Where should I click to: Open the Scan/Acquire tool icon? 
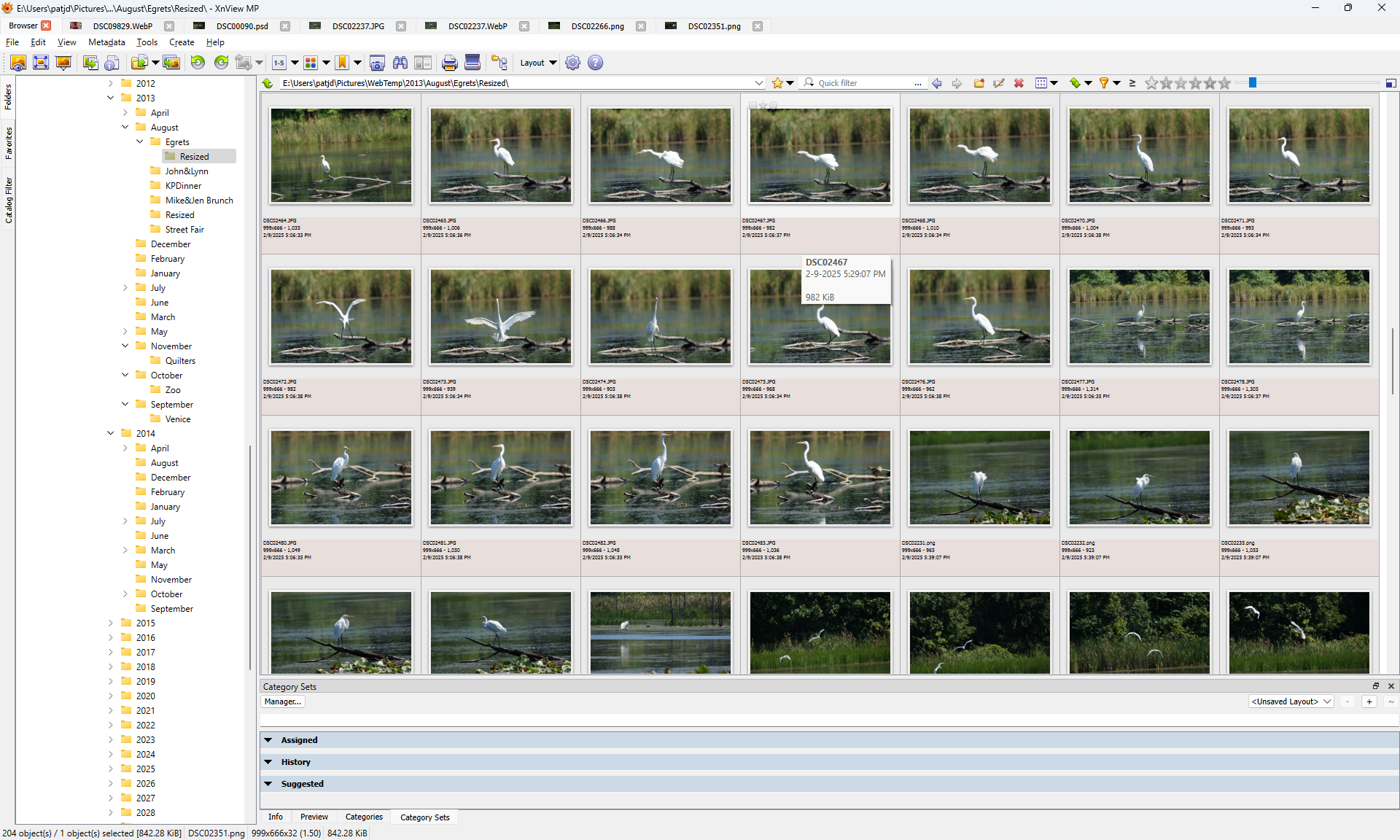tap(472, 63)
